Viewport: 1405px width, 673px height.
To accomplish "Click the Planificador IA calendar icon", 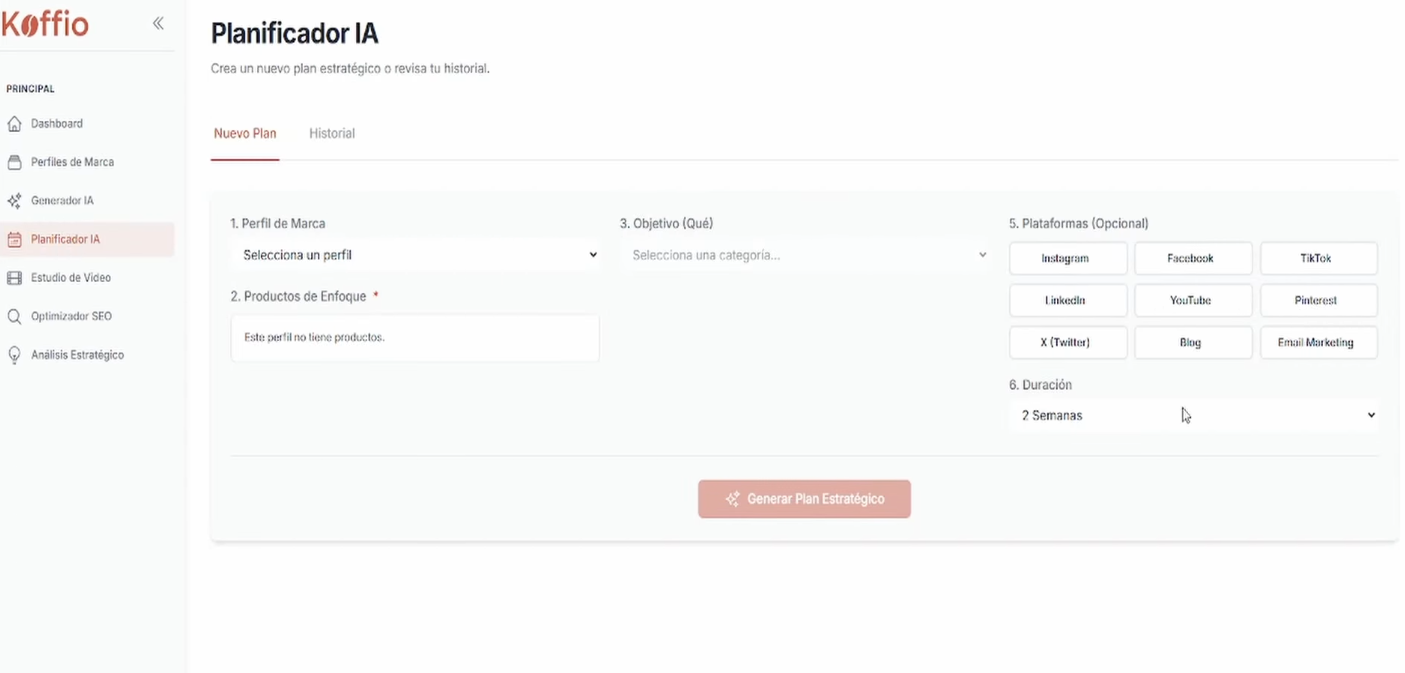I will coord(14,238).
